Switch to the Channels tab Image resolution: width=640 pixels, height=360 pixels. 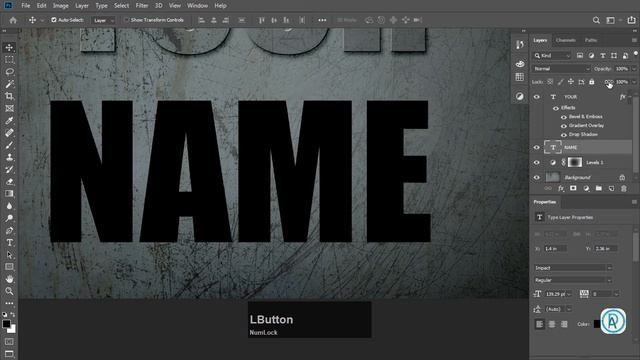point(565,40)
